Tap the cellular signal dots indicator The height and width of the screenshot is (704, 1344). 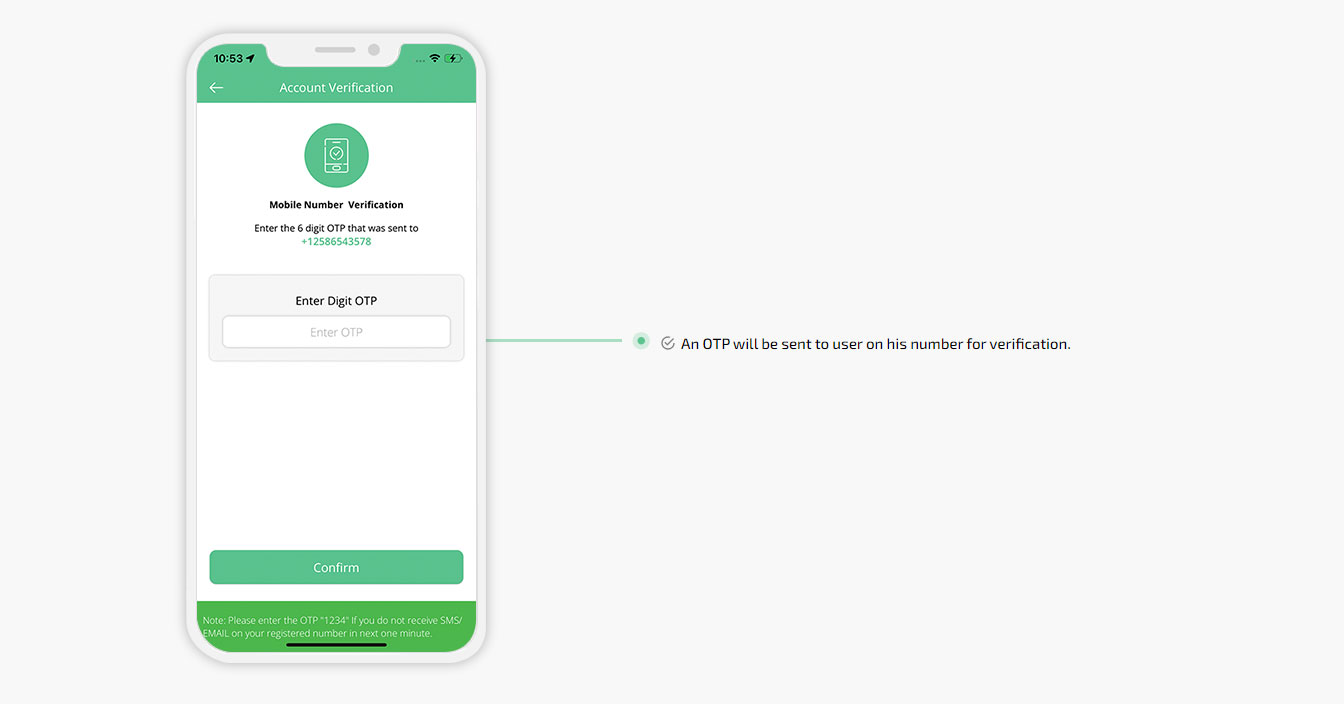pyautogui.click(x=420, y=59)
